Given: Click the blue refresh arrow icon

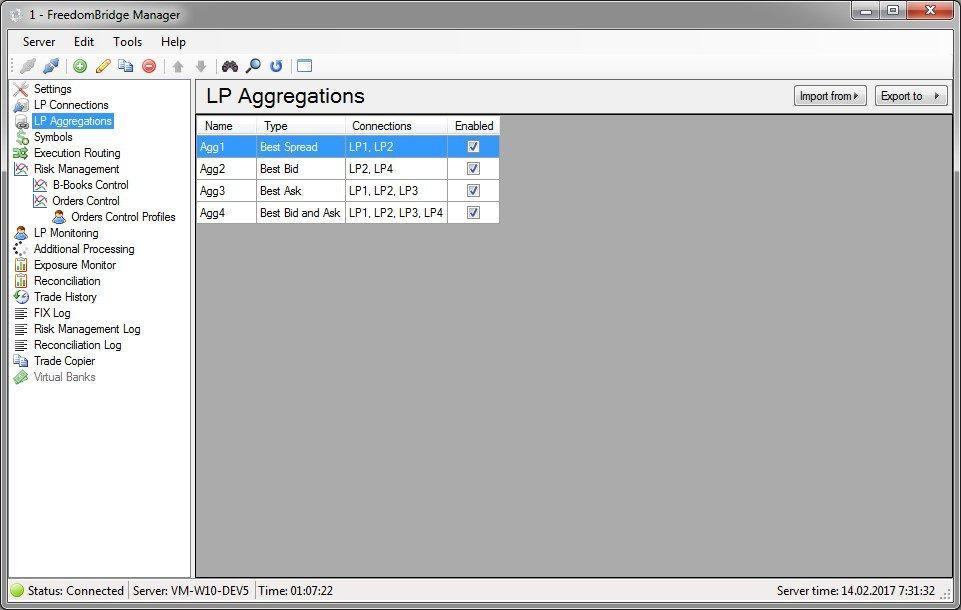Looking at the screenshot, I should point(276,66).
